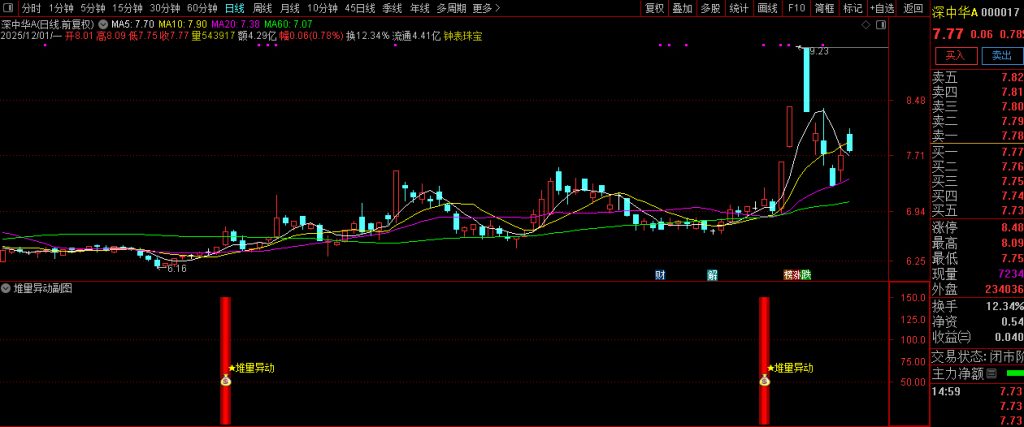Viewport: 1024px width, 427px height.
Task: Open the 主力净额 list icon
Action: (991, 373)
